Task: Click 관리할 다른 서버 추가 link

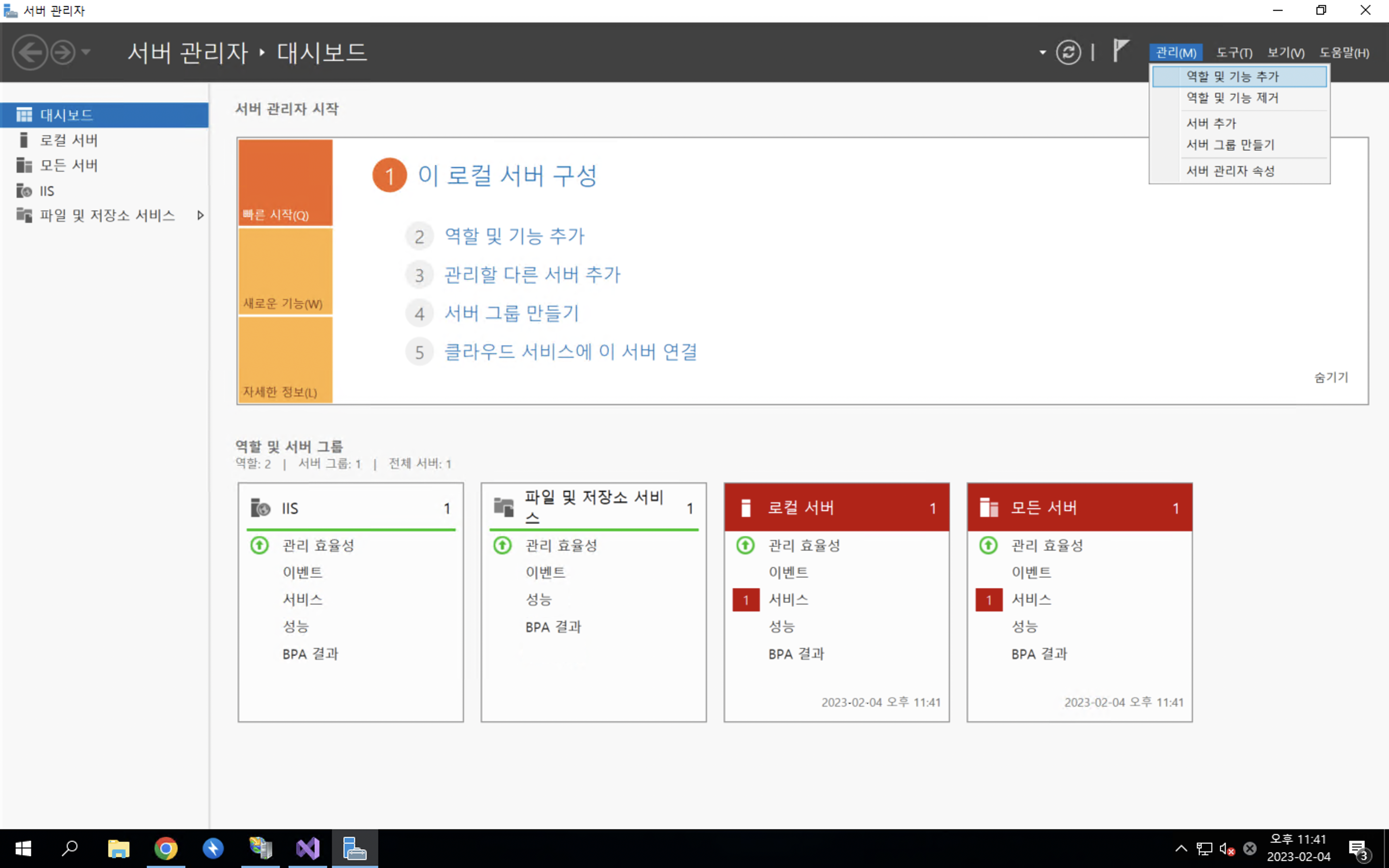Action: 532,275
